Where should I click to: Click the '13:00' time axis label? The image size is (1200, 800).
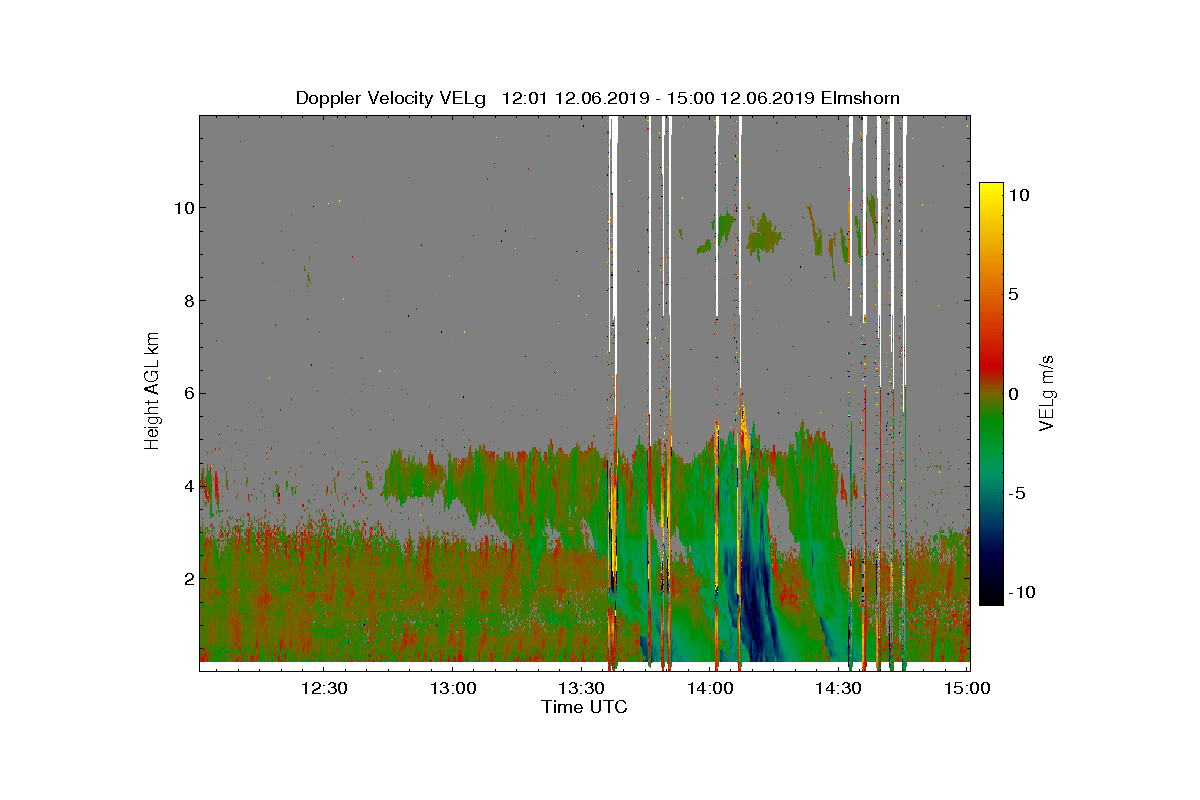(453, 688)
